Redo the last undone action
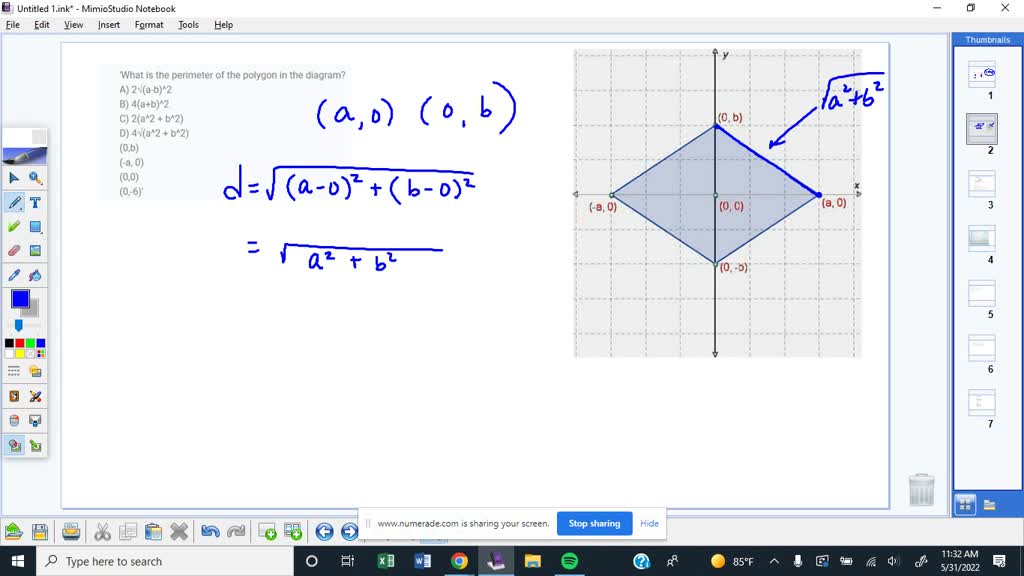This screenshot has height=576, width=1024. click(236, 532)
